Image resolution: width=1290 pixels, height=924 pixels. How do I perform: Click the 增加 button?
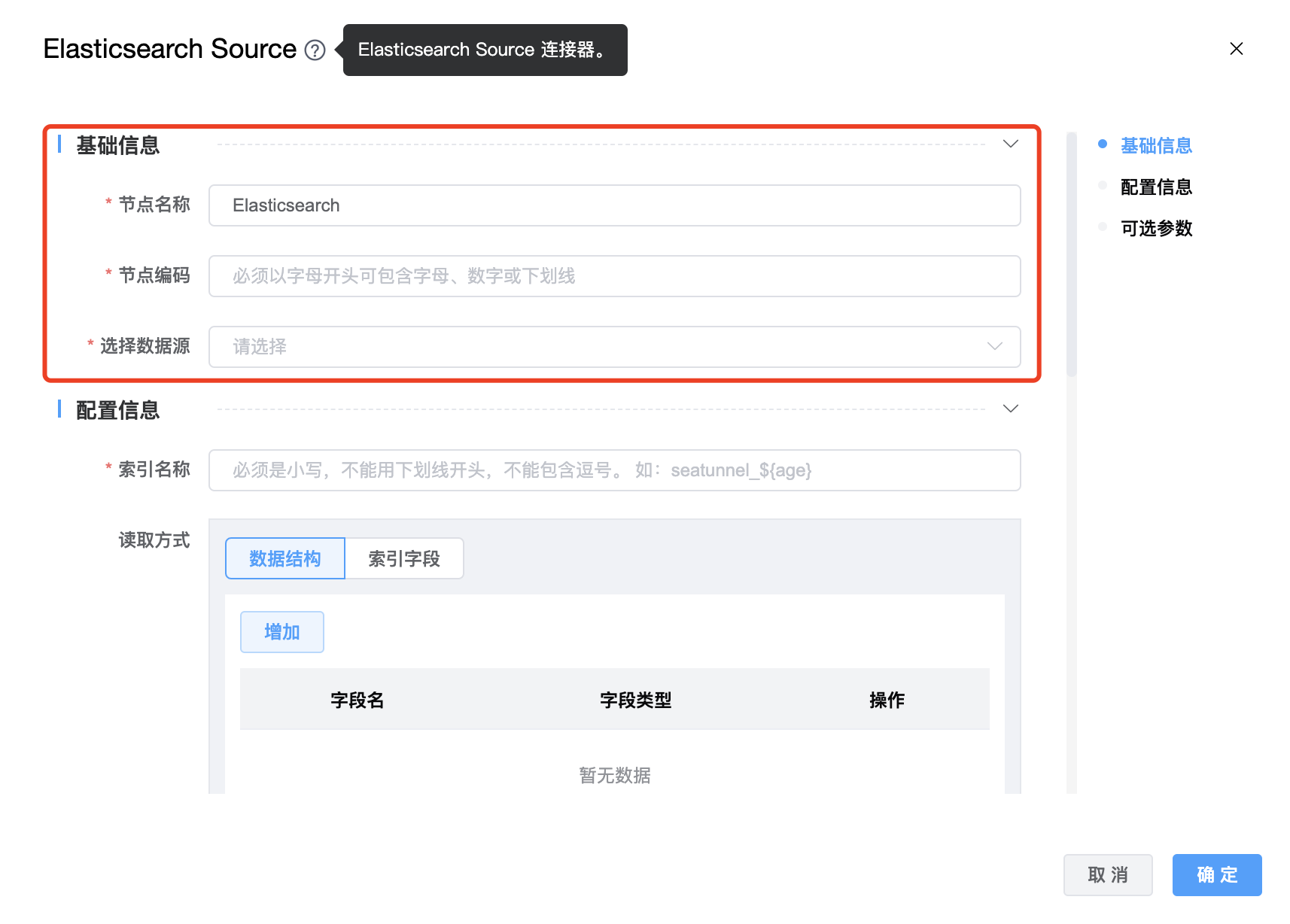pos(282,632)
